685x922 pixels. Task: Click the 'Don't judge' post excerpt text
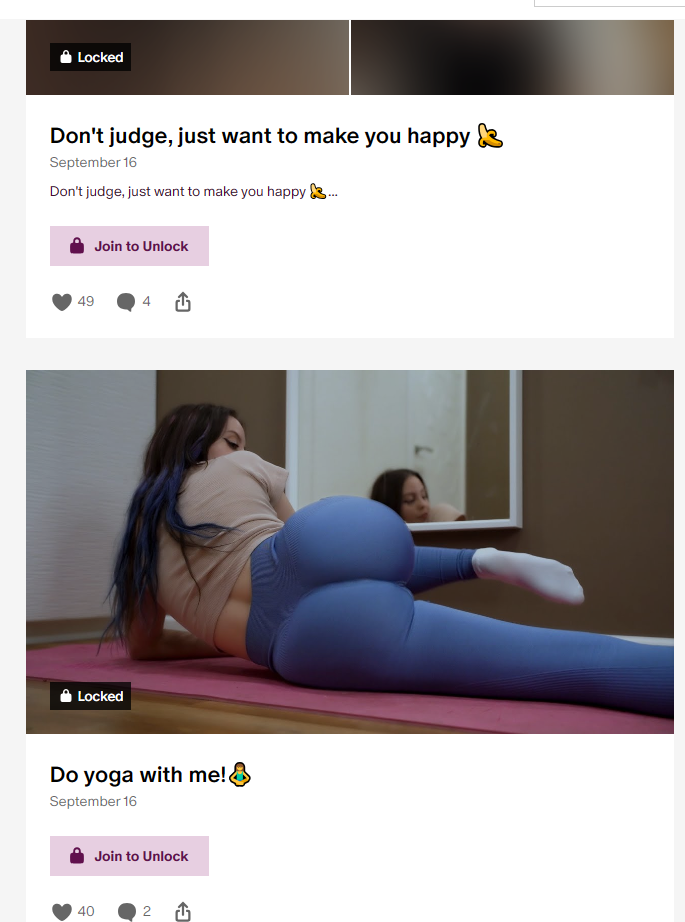(x=193, y=192)
